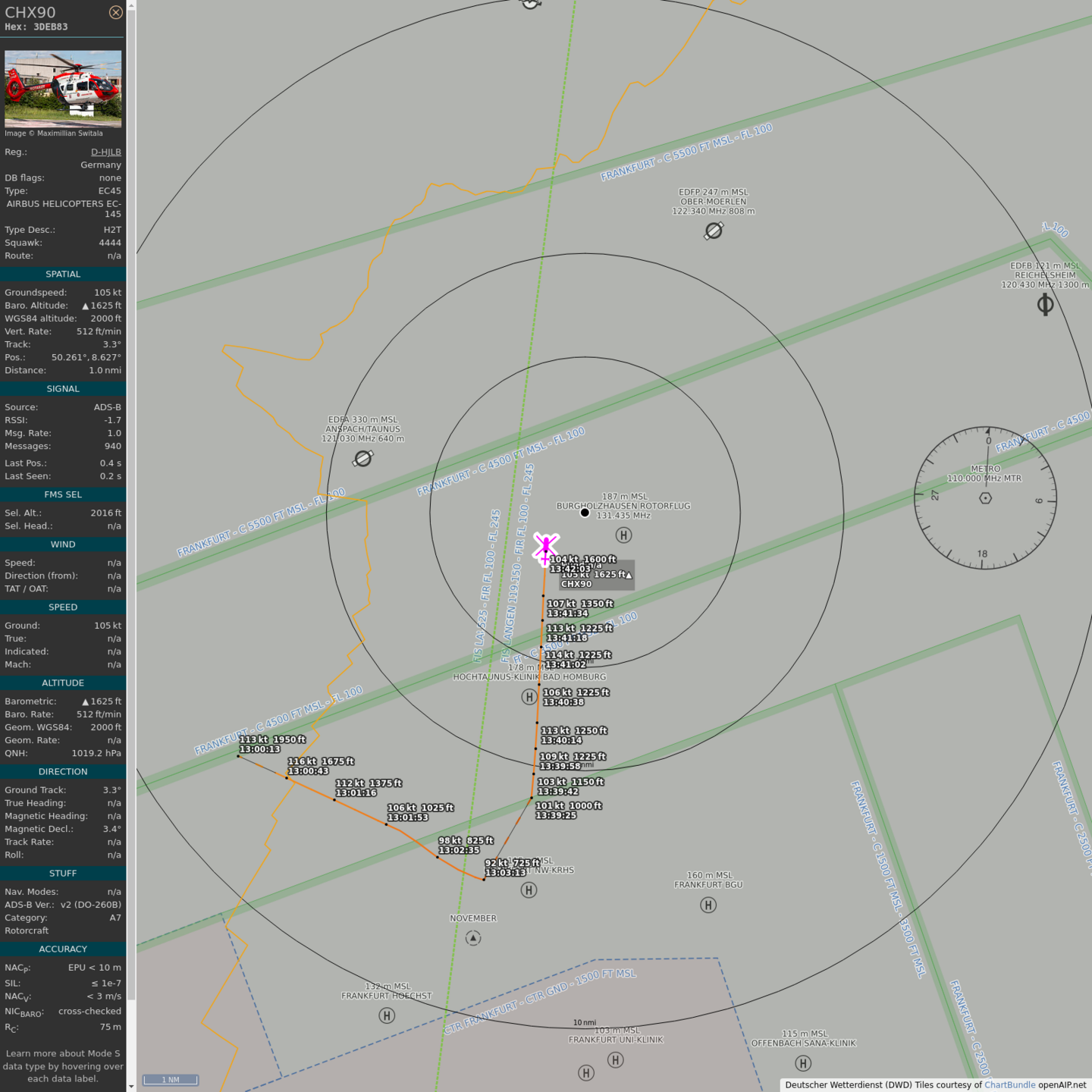The height and width of the screenshot is (1092, 1092).
Task: Click the Frankfurt BGU helipad icon
Action: [708, 905]
